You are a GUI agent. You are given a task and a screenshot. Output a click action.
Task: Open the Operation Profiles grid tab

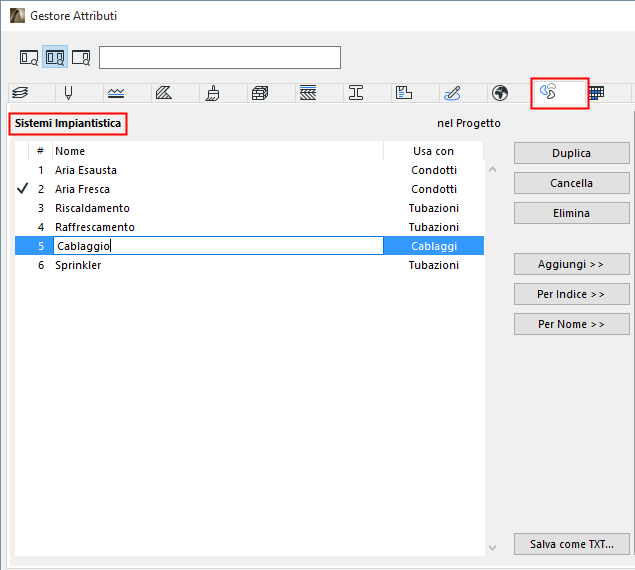click(x=597, y=93)
